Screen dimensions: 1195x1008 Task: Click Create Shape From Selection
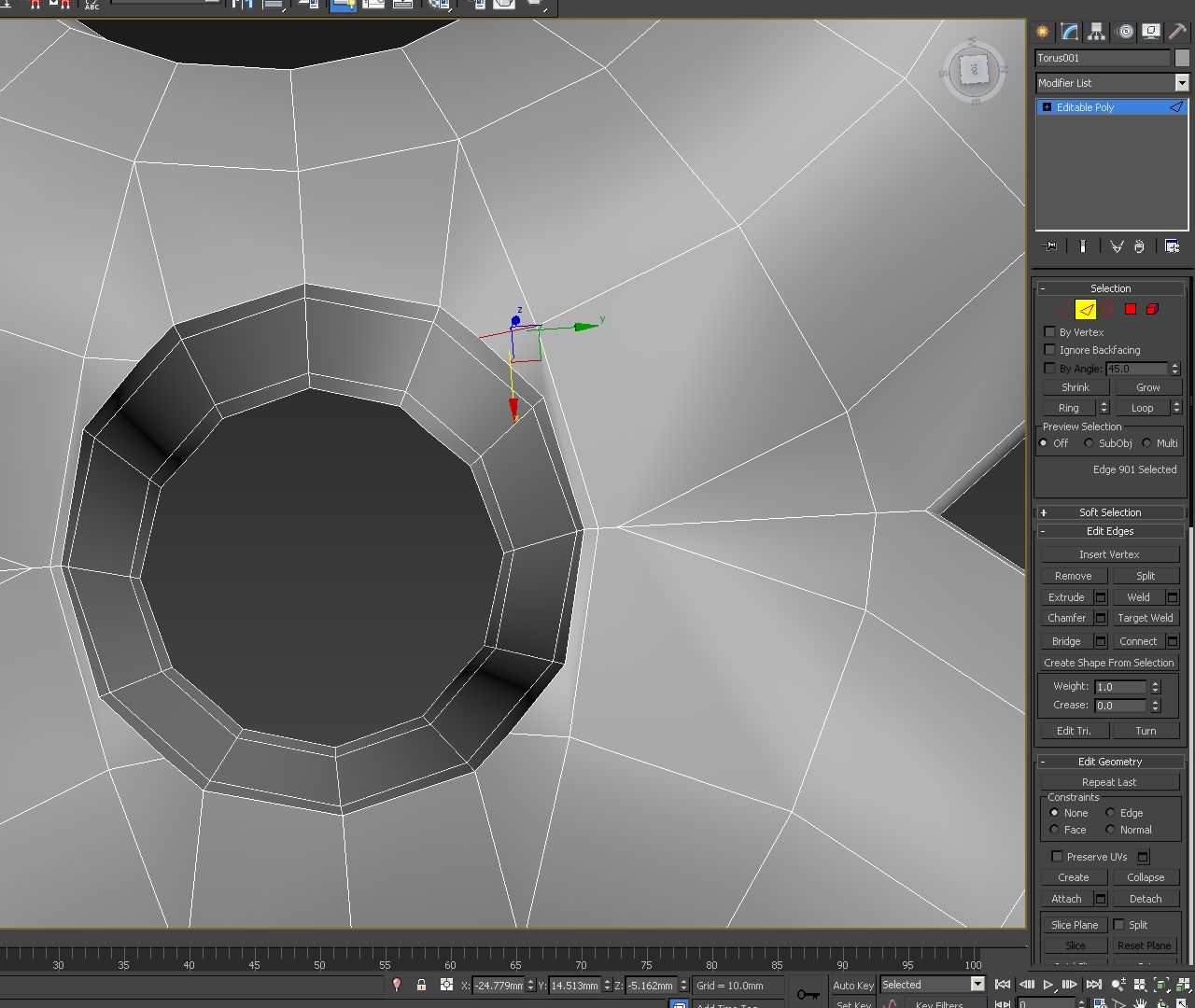coord(1109,663)
